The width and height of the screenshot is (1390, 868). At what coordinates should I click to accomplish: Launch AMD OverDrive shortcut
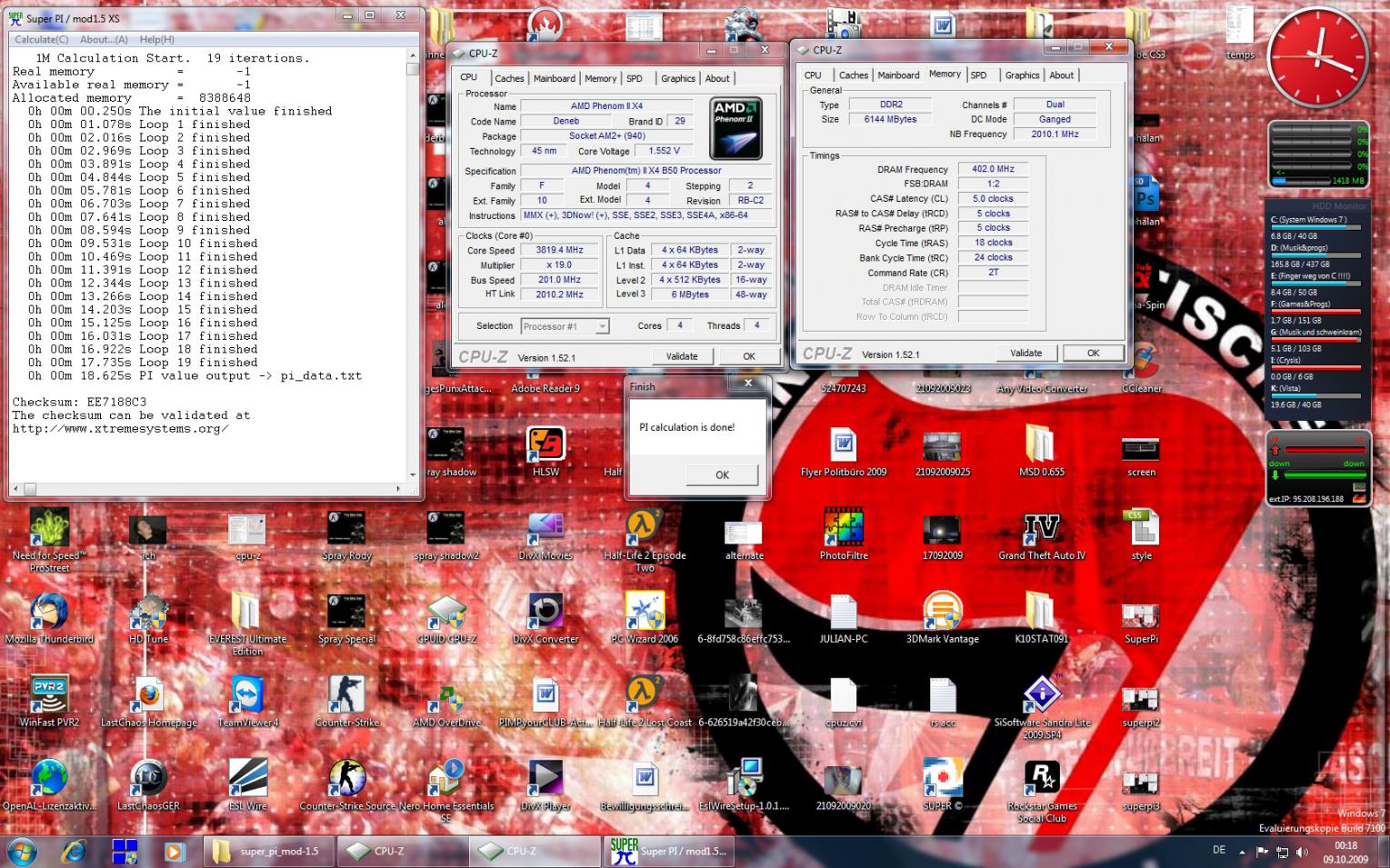coord(445,700)
